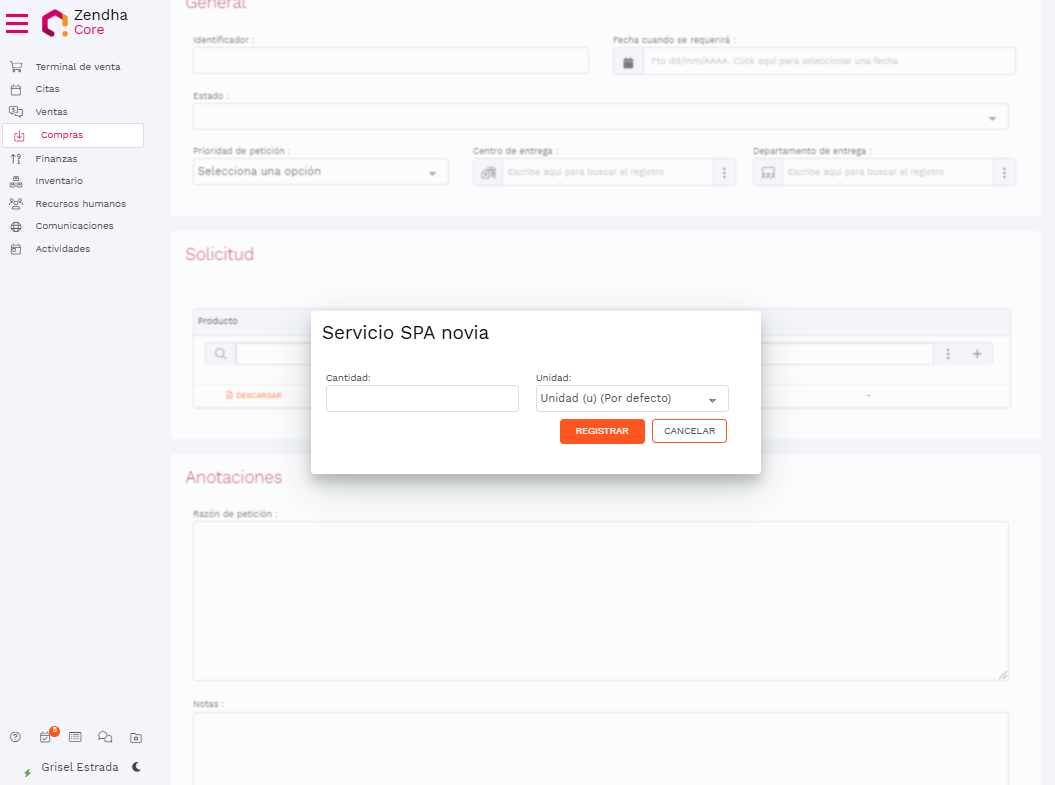Click the Cancelar button in the dialog
This screenshot has height=785, width=1055.
[689, 431]
